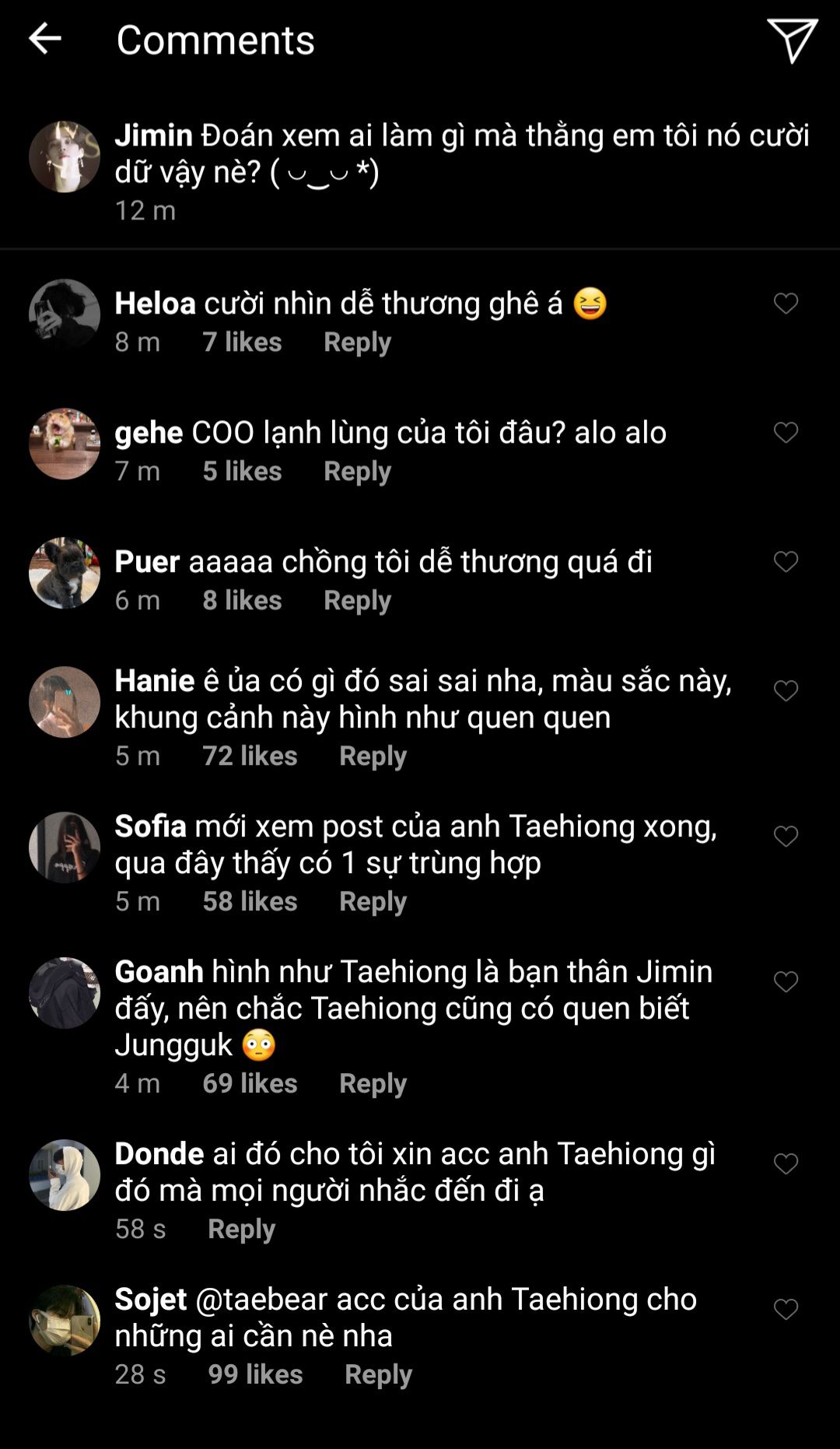Viewport: 840px width, 1449px height.
Task: Reply to Sojet's comment
Action: (378, 1375)
